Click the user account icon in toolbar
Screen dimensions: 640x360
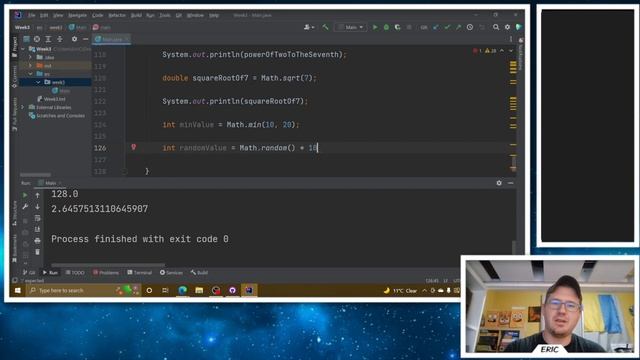309,27
